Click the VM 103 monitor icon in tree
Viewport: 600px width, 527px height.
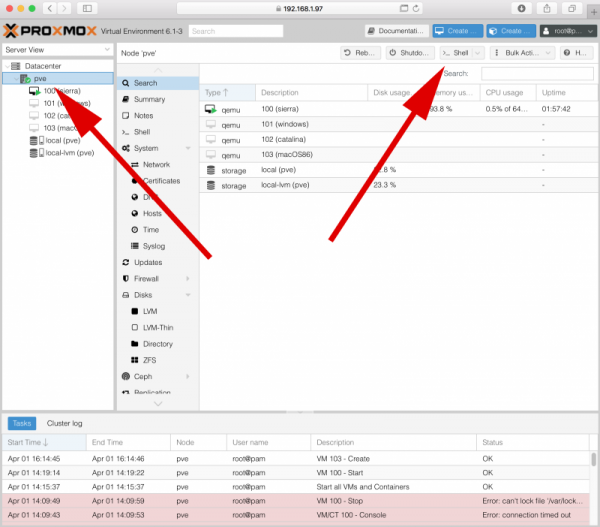pos(34,128)
